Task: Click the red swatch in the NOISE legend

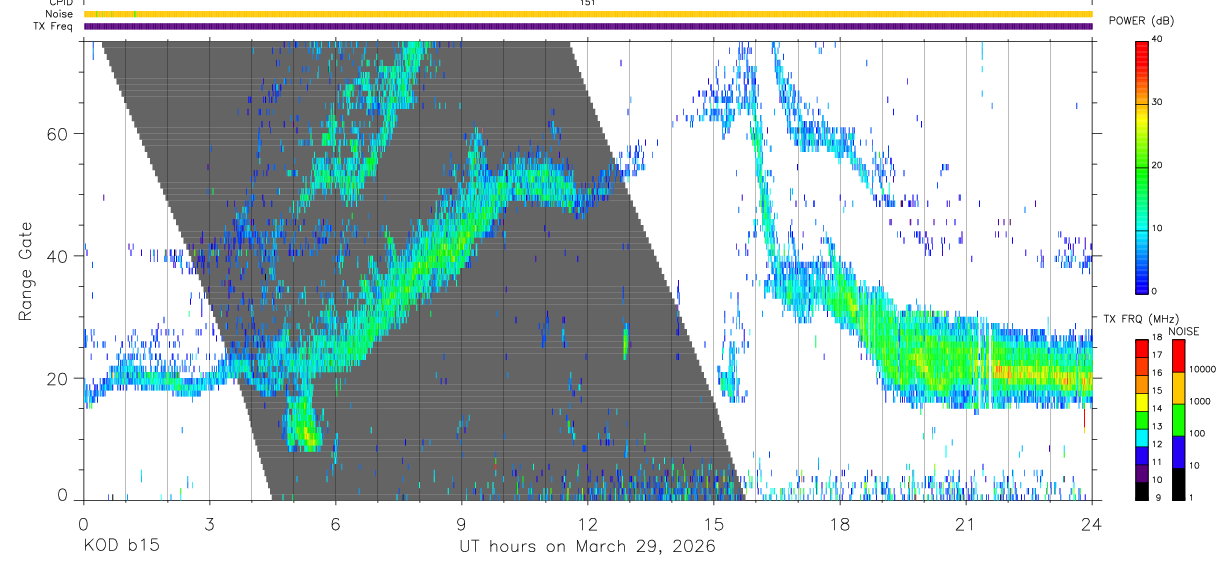Action: pos(1178,356)
